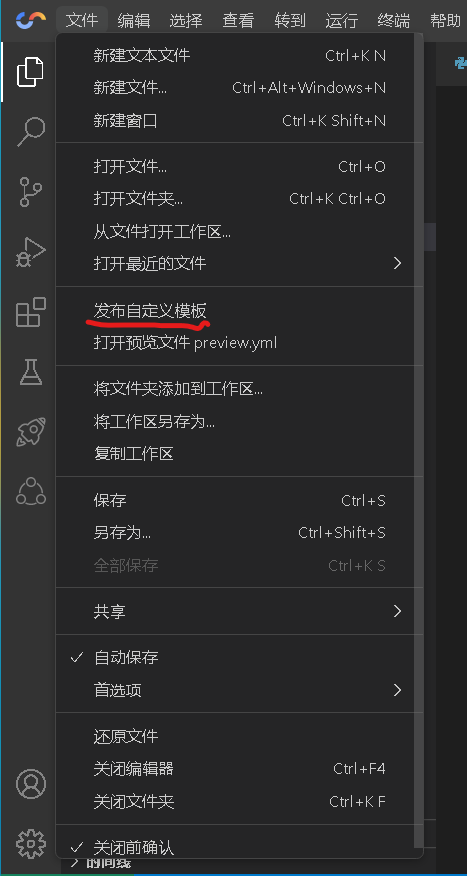Screen dimensions: 467x876
Task: Open the Run and Debug icon
Action: [30, 252]
